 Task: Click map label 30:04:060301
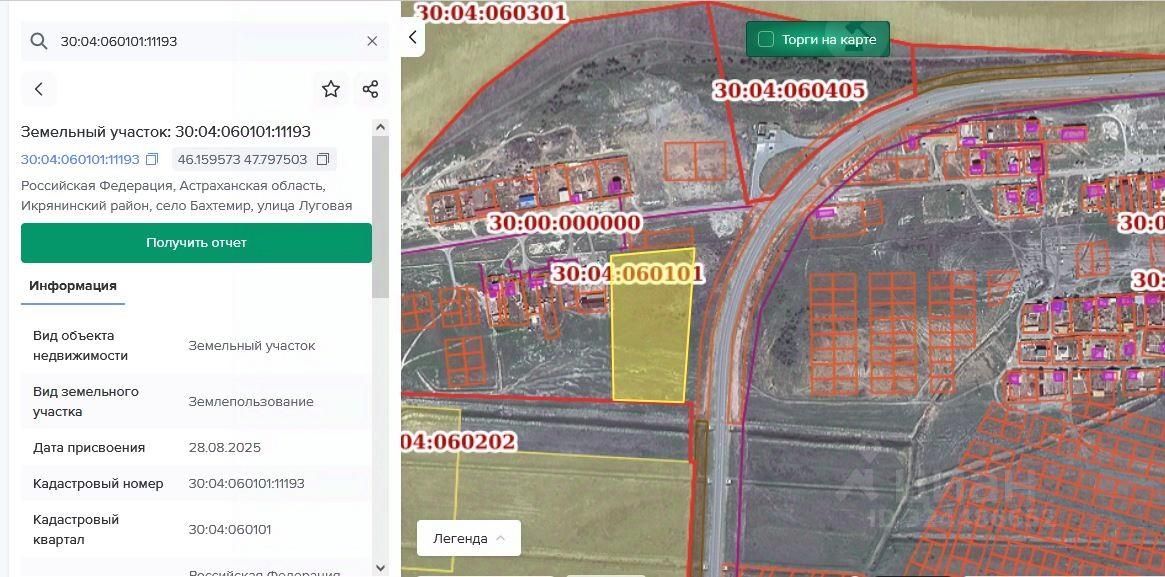[x=490, y=12]
